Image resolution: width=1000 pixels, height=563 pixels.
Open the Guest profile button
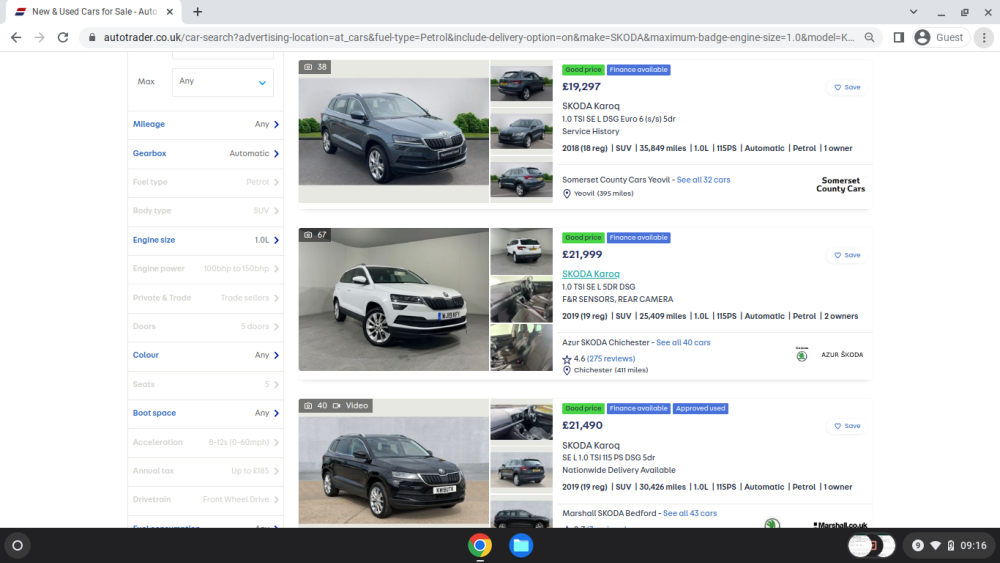coord(940,38)
